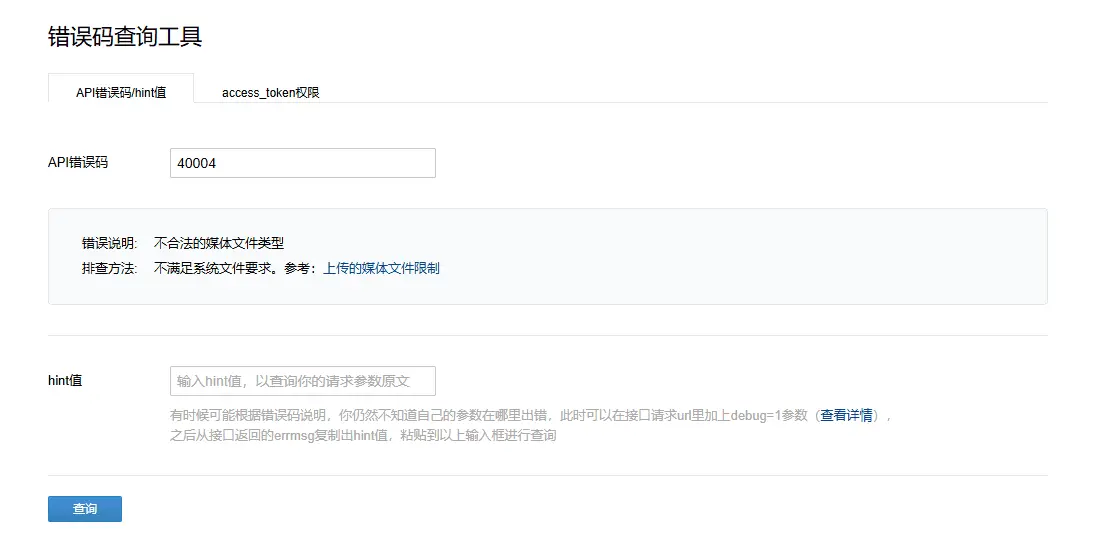The height and width of the screenshot is (544, 1119).
Task: Click the 不满足系统文件要求 troubleshooting text
Action: (x=213, y=268)
